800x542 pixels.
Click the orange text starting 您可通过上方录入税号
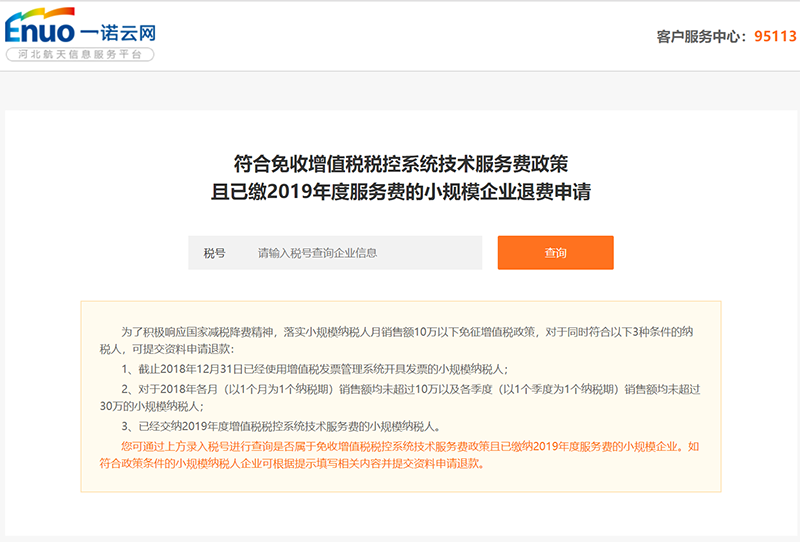tap(400, 445)
